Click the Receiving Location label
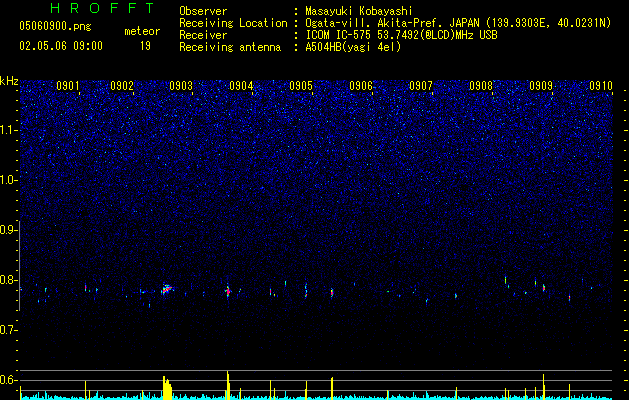This screenshot has width=629, height=400. (233, 23)
